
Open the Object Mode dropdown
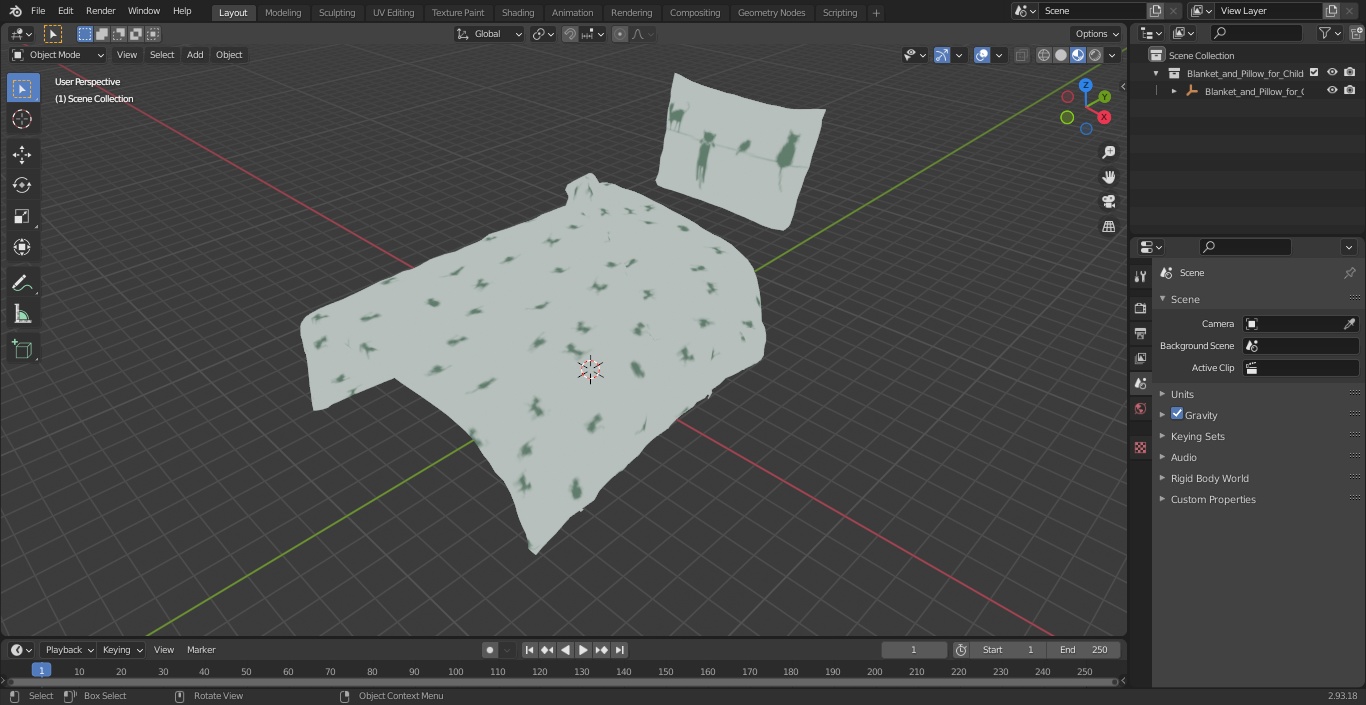click(x=57, y=55)
